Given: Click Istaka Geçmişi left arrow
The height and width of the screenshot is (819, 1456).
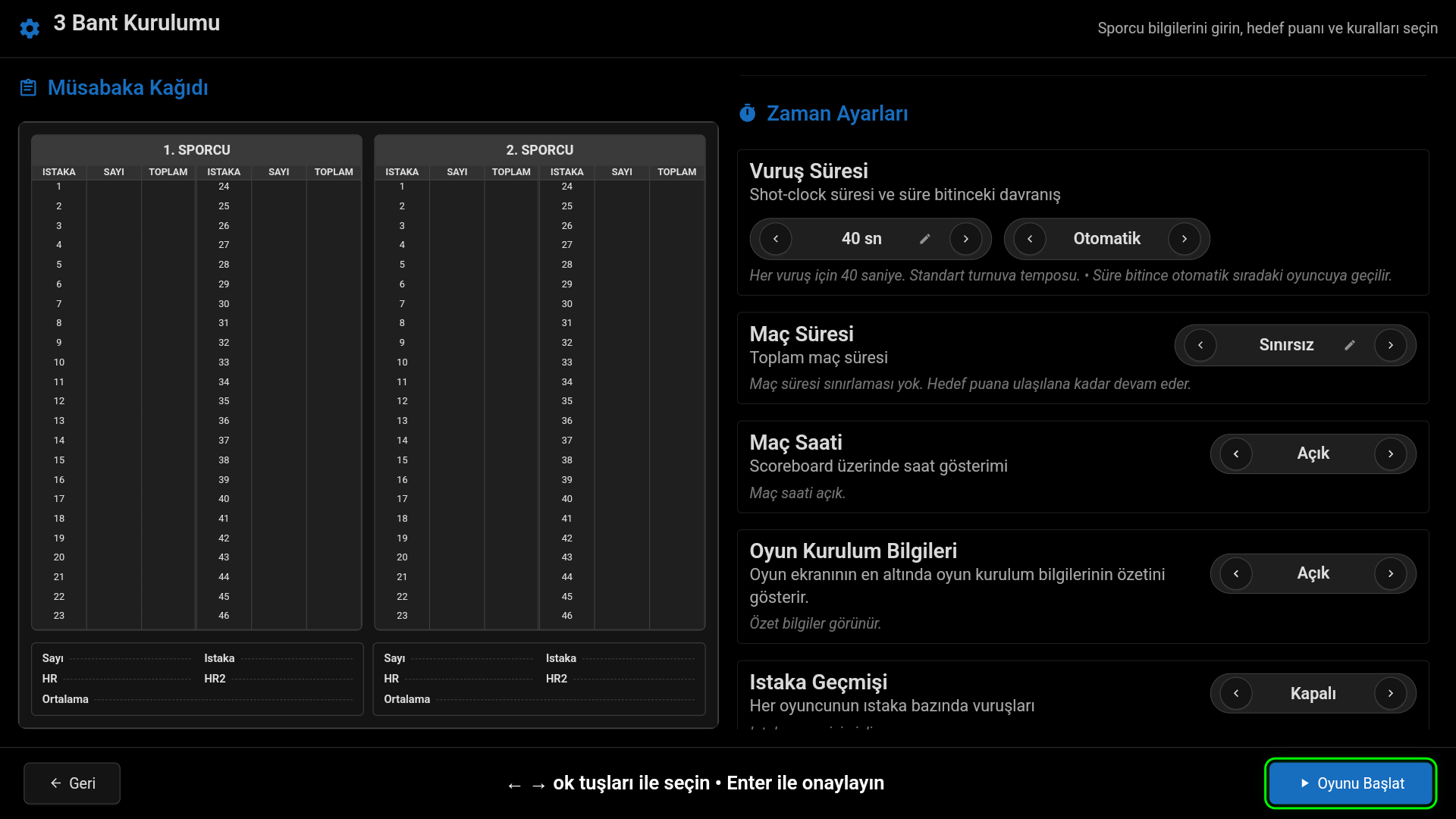Looking at the screenshot, I should (x=1236, y=693).
